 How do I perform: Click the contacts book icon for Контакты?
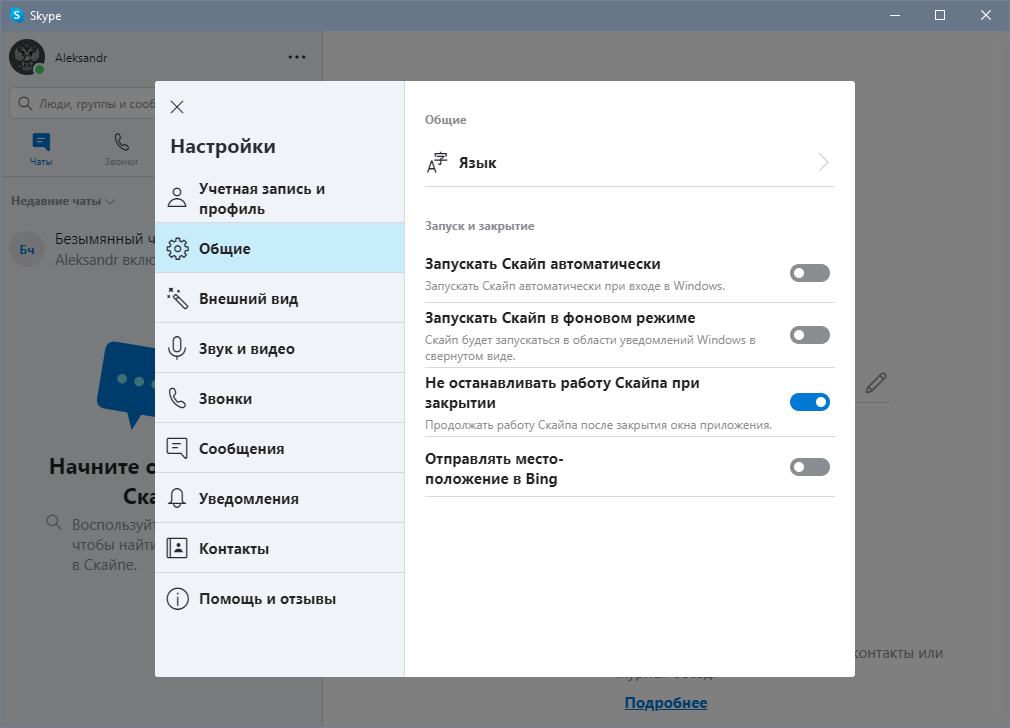click(x=177, y=549)
